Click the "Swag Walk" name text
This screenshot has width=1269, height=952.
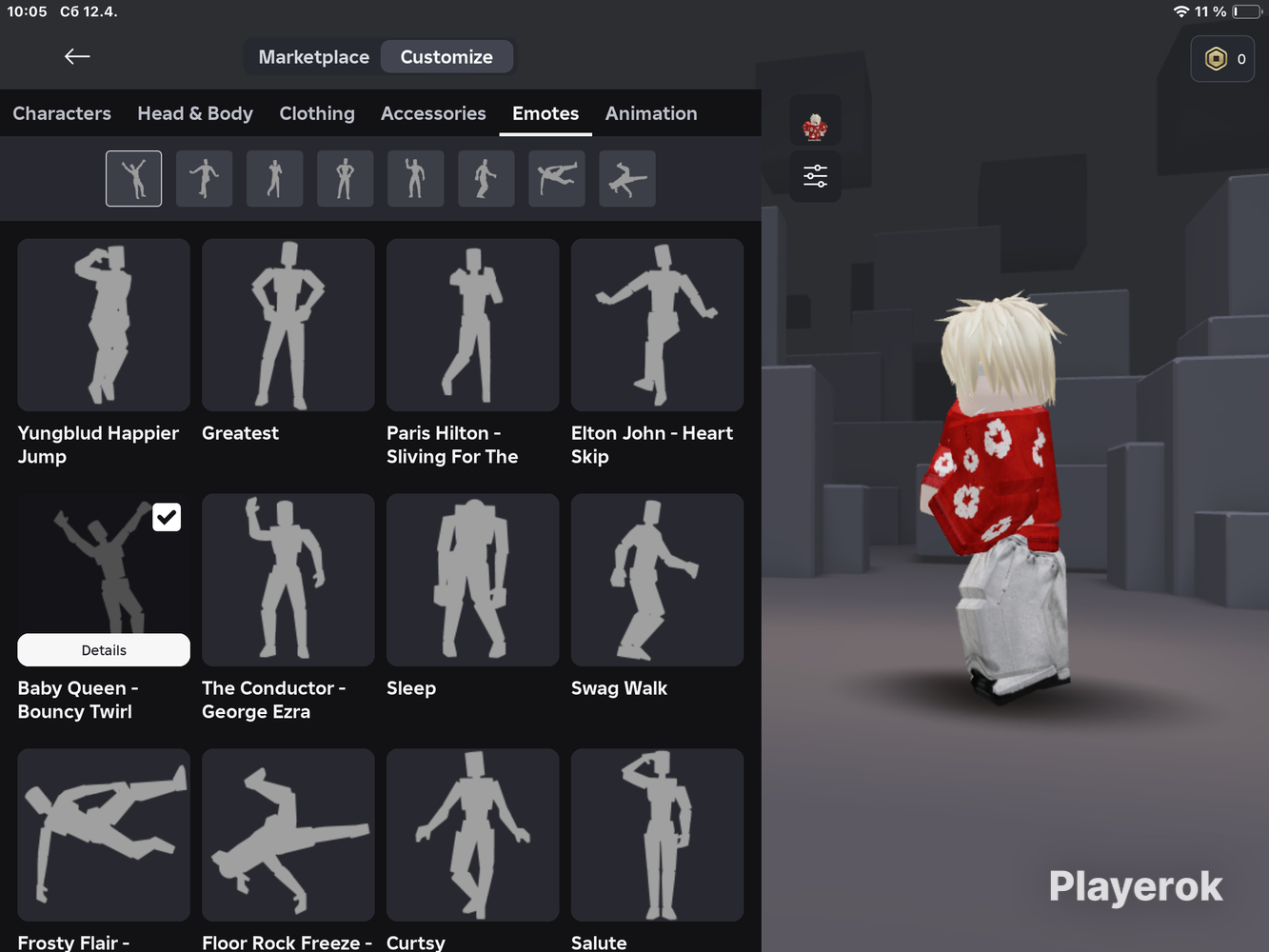619,688
